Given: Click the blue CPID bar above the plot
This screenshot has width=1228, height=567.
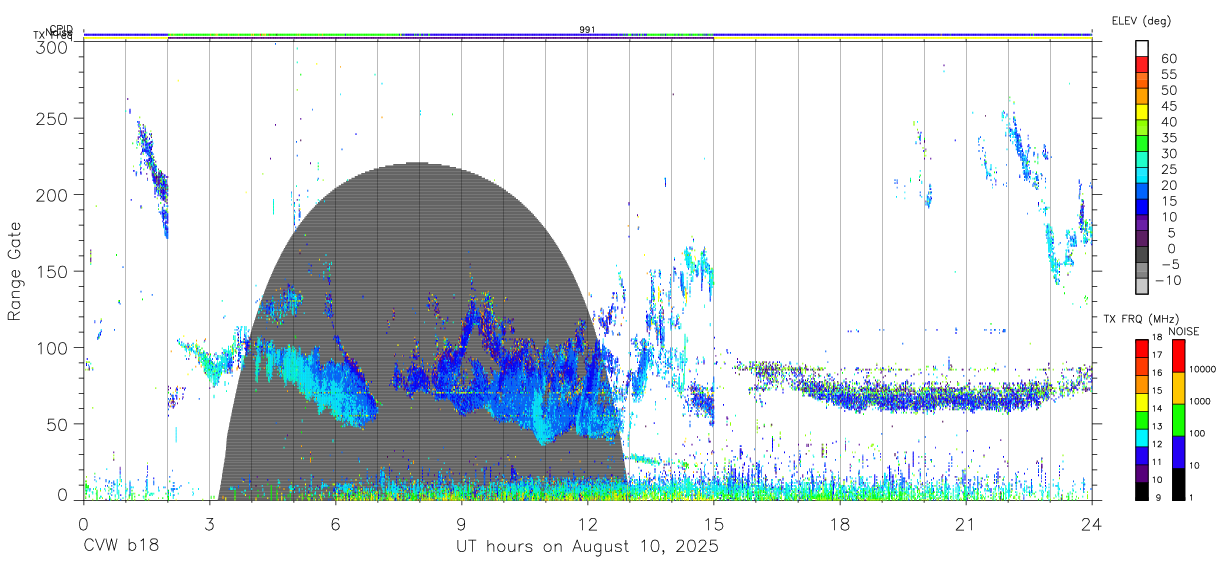Looking at the screenshot, I should pyautogui.click(x=588, y=34).
